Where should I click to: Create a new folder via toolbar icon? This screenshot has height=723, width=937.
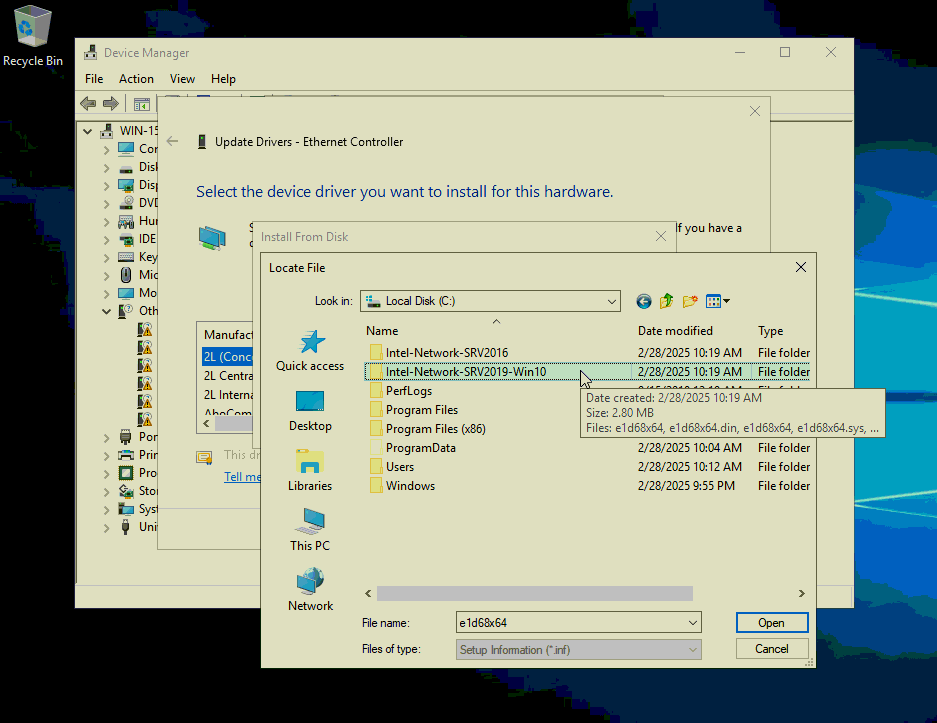690,301
